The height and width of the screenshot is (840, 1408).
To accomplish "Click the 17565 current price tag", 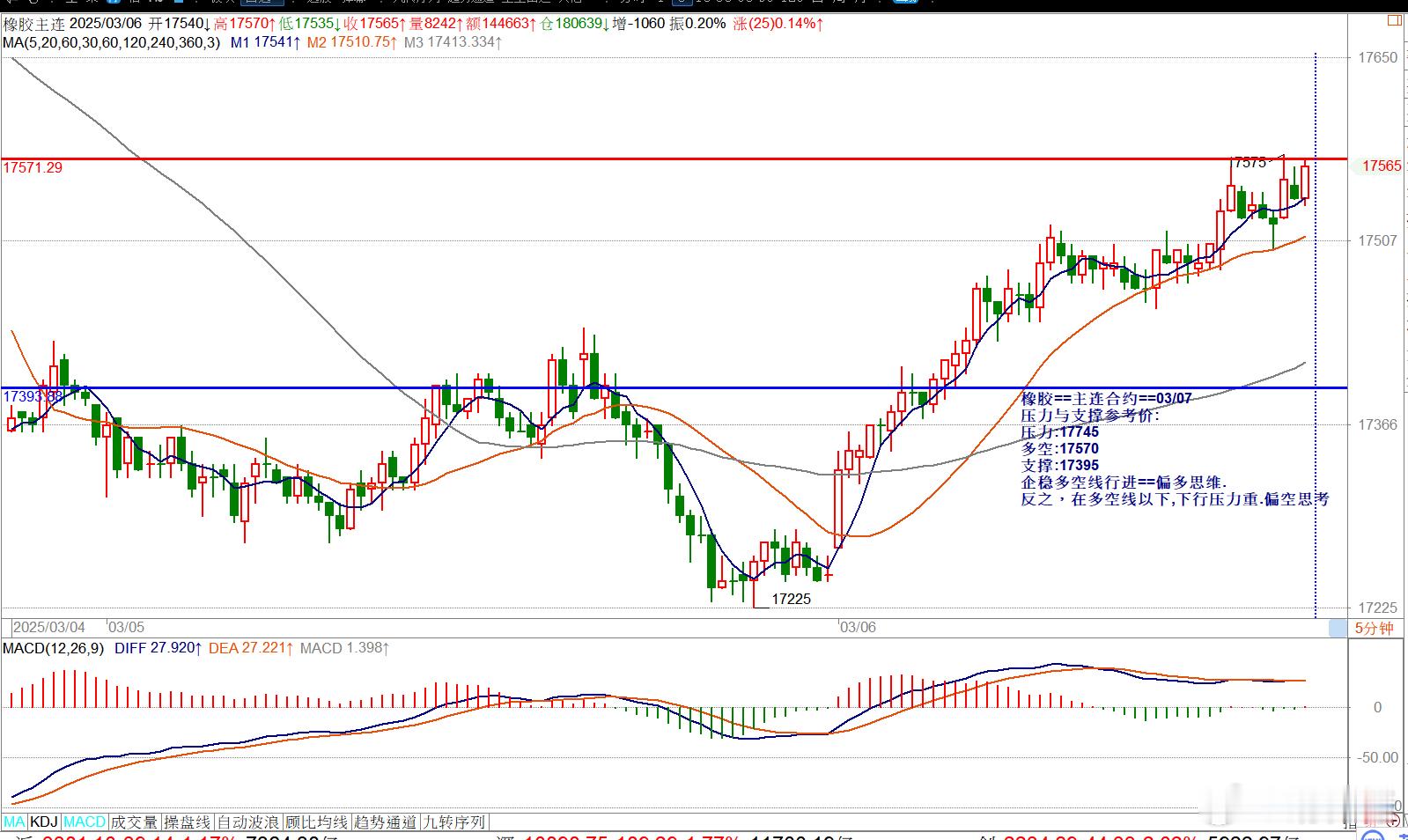I will 1382,166.
